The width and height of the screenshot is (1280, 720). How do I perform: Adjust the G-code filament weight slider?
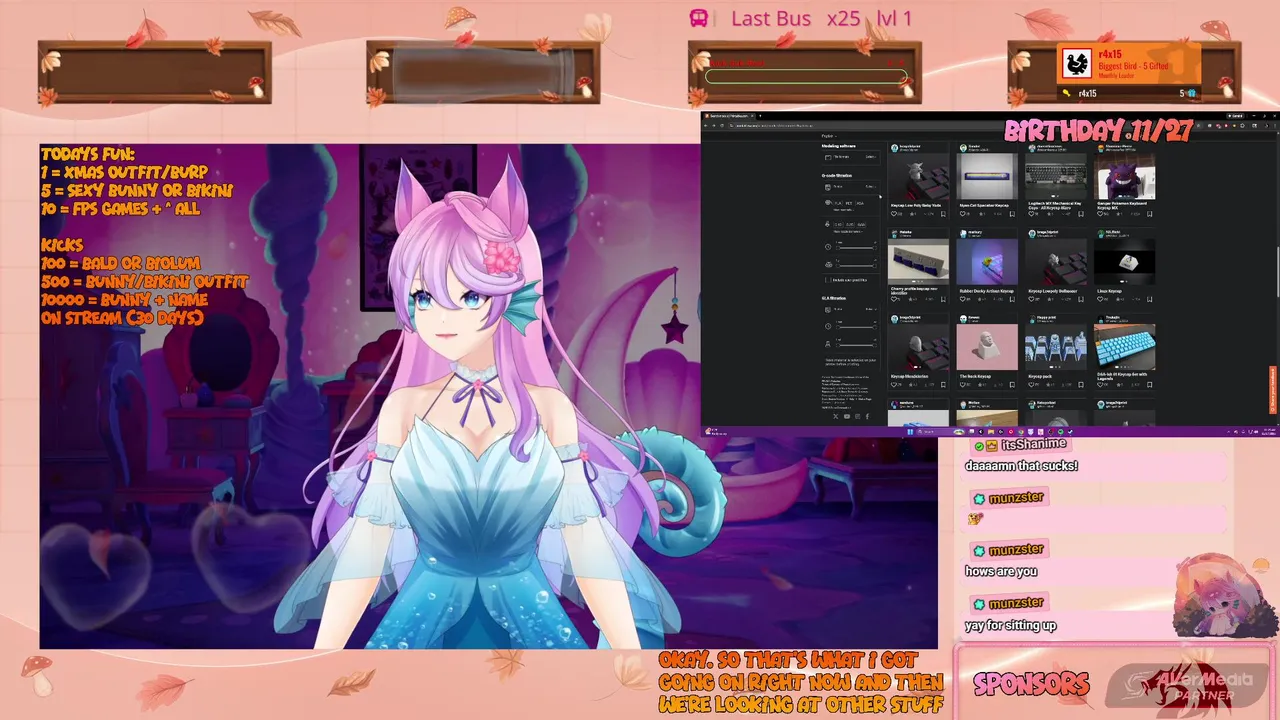click(x=856, y=266)
